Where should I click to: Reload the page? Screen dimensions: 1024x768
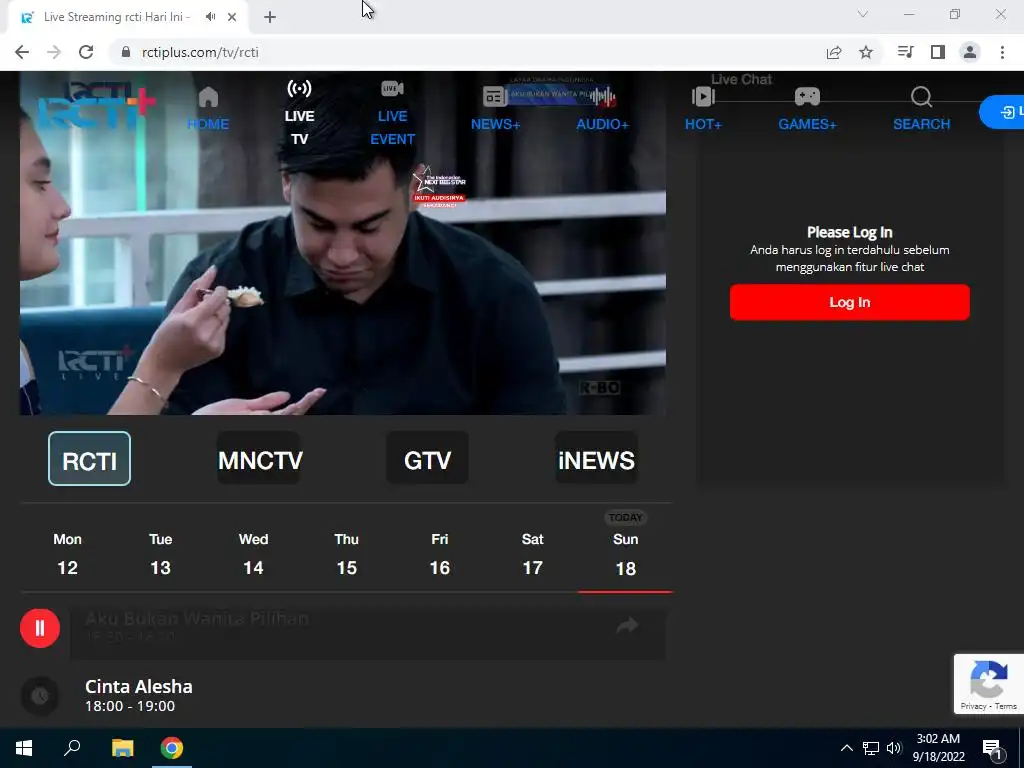pyautogui.click(x=86, y=52)
